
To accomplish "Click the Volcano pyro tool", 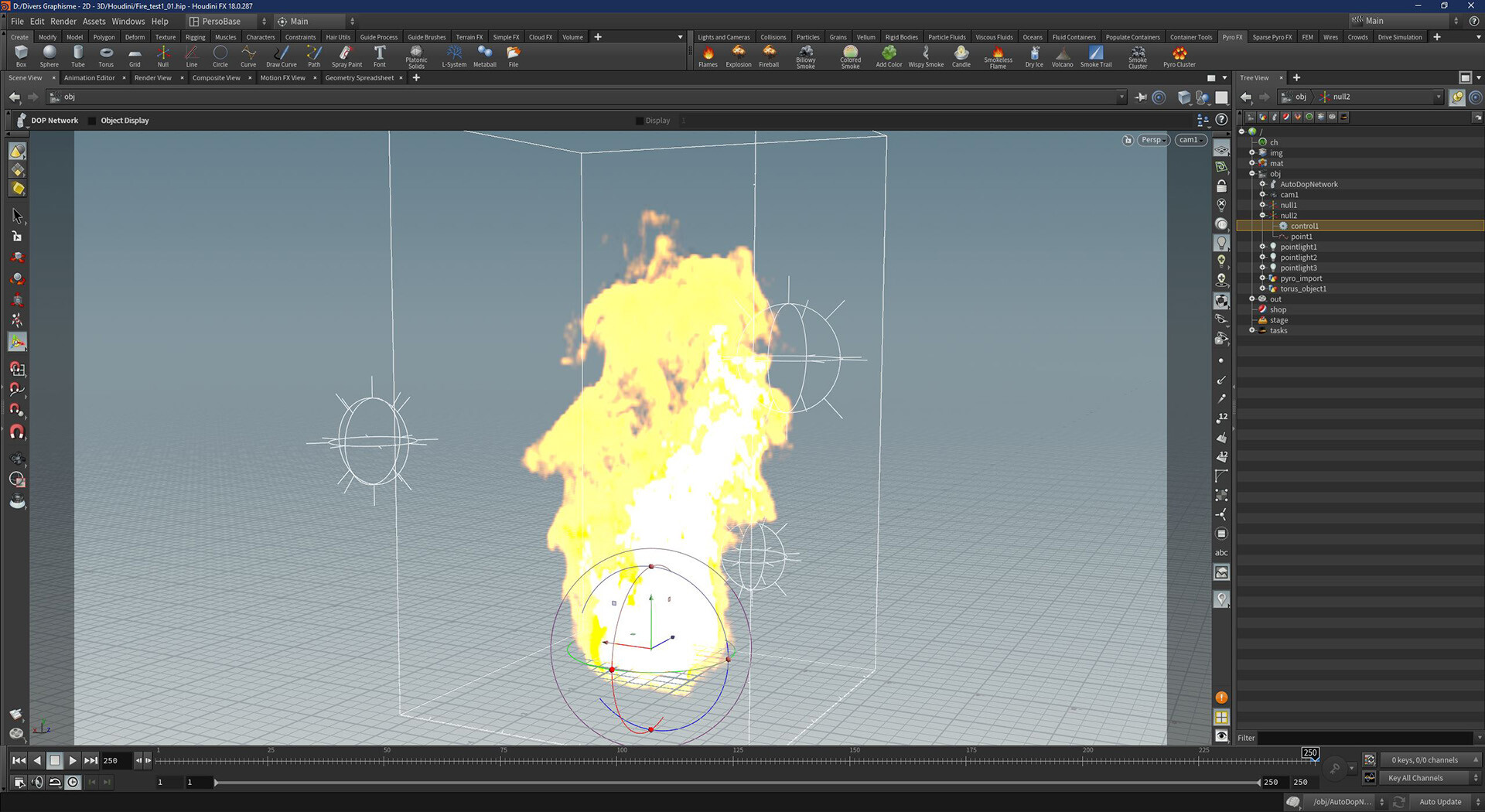I will point(1063,56).
